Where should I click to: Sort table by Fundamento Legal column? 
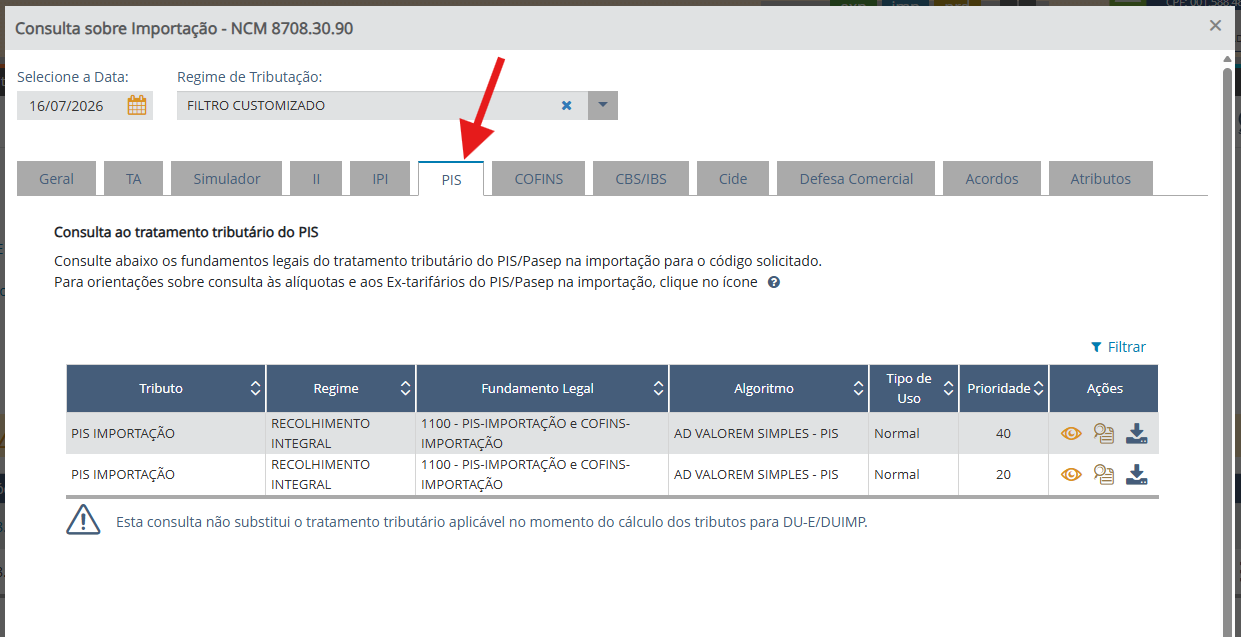tap(658, 388)
